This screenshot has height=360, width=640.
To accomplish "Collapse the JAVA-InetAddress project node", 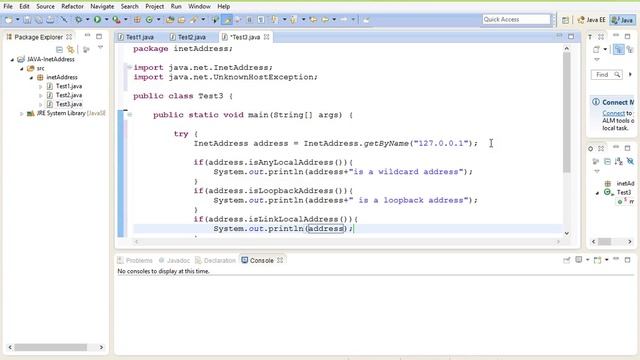I will coord(12,60).
